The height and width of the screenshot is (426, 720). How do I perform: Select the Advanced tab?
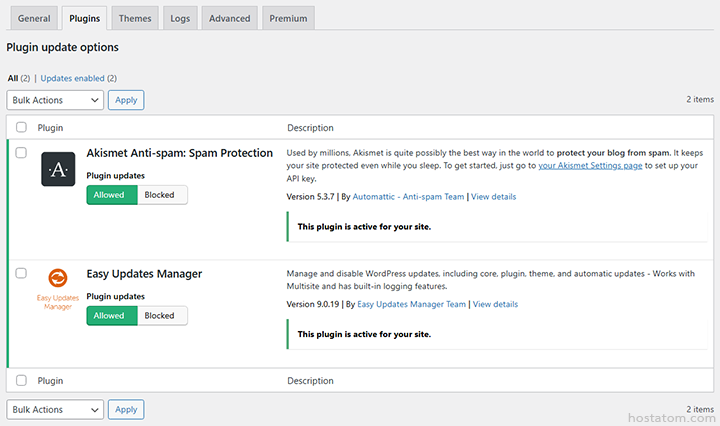click(x=229, y=18)
